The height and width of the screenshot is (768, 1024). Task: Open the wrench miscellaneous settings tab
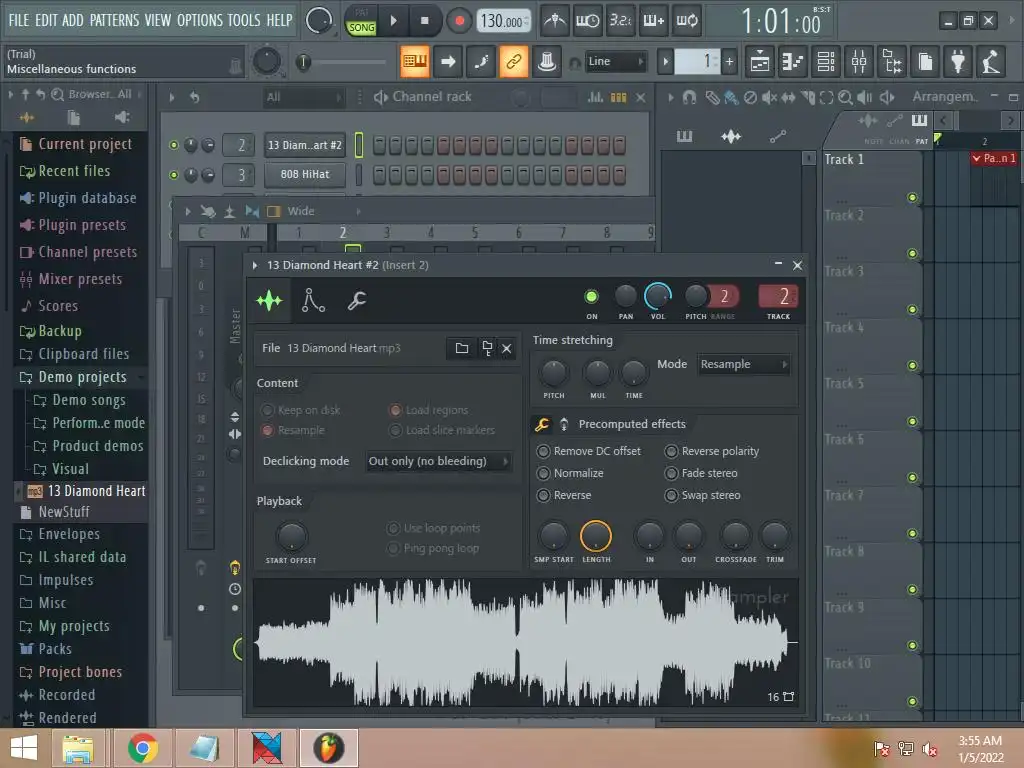357,300
